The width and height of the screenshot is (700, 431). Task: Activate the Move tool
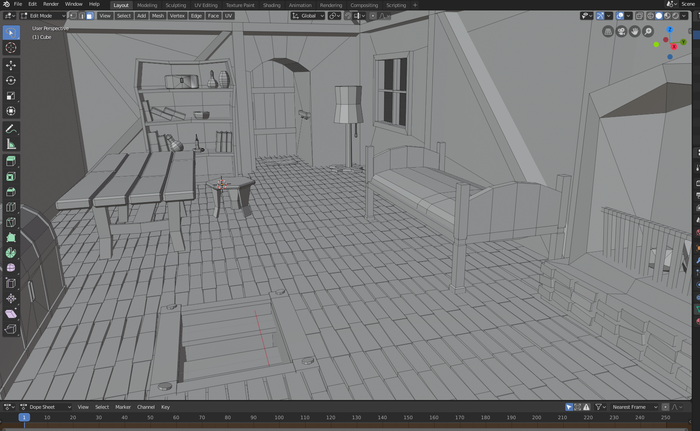point(11,65)
